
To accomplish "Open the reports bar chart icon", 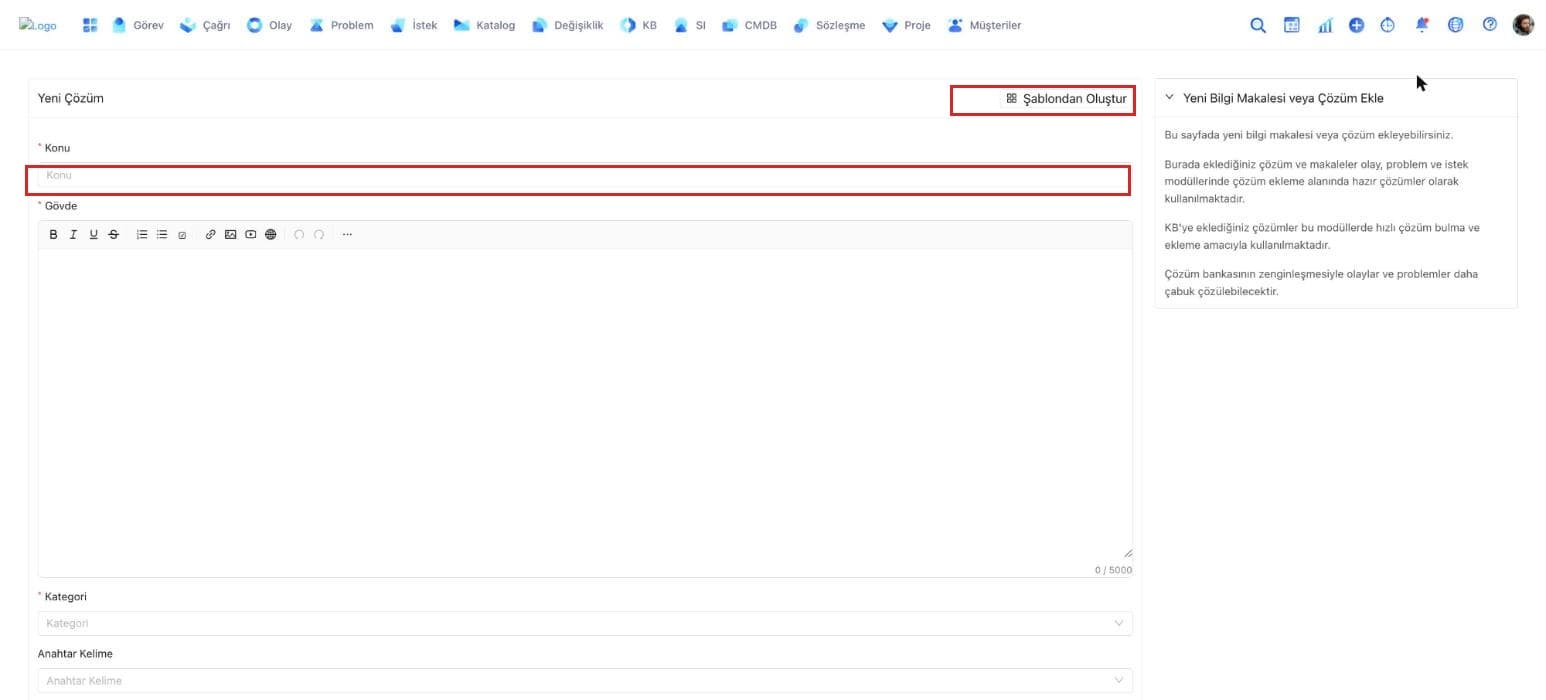I will click(1325, 26).
